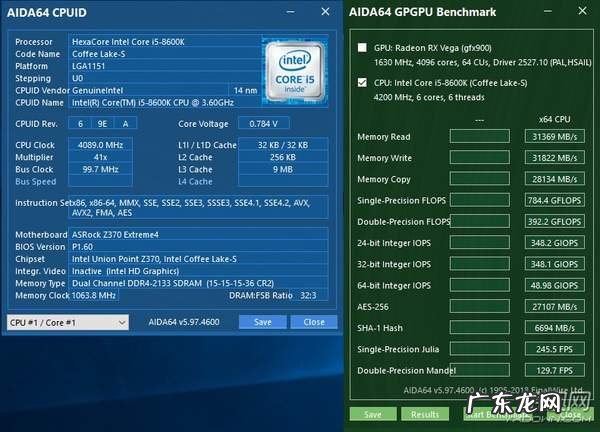Click the empty AES-256 GPU result box
Image resolution: width=600 pixels, height=432 pixels.
point(480,306)
